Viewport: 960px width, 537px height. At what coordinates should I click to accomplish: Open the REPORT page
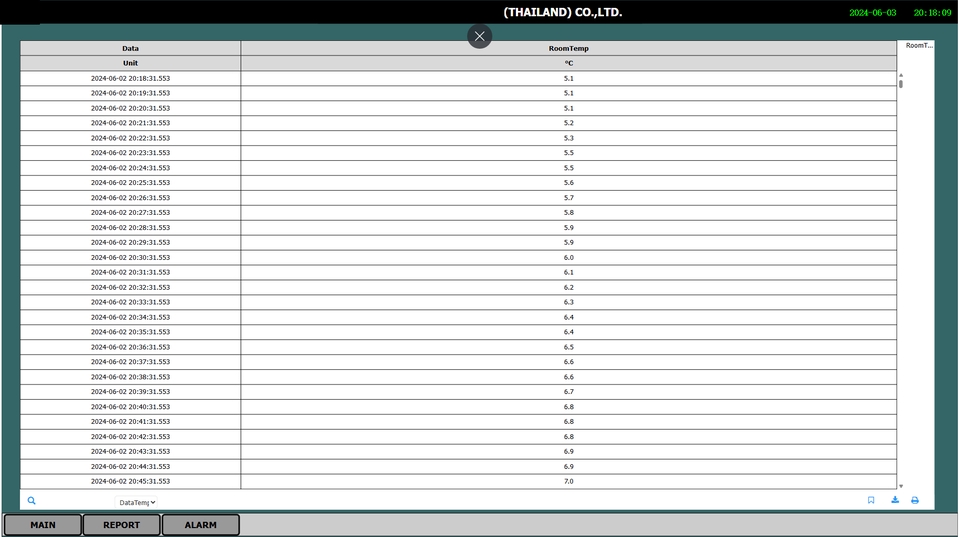point(121,525)
